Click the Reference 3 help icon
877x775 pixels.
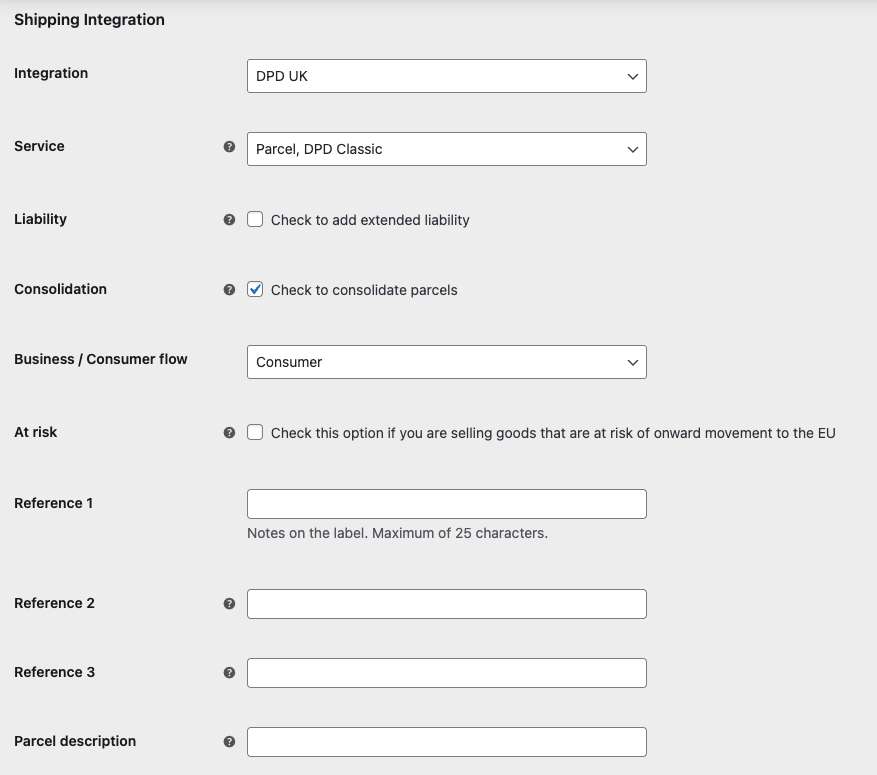[x=229, y=672]
